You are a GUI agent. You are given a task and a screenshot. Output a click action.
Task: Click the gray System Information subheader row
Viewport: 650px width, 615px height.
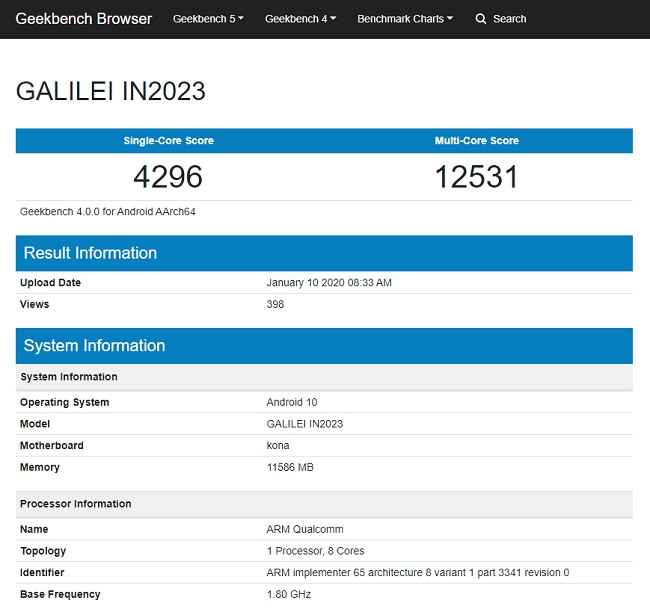(324, 377)
